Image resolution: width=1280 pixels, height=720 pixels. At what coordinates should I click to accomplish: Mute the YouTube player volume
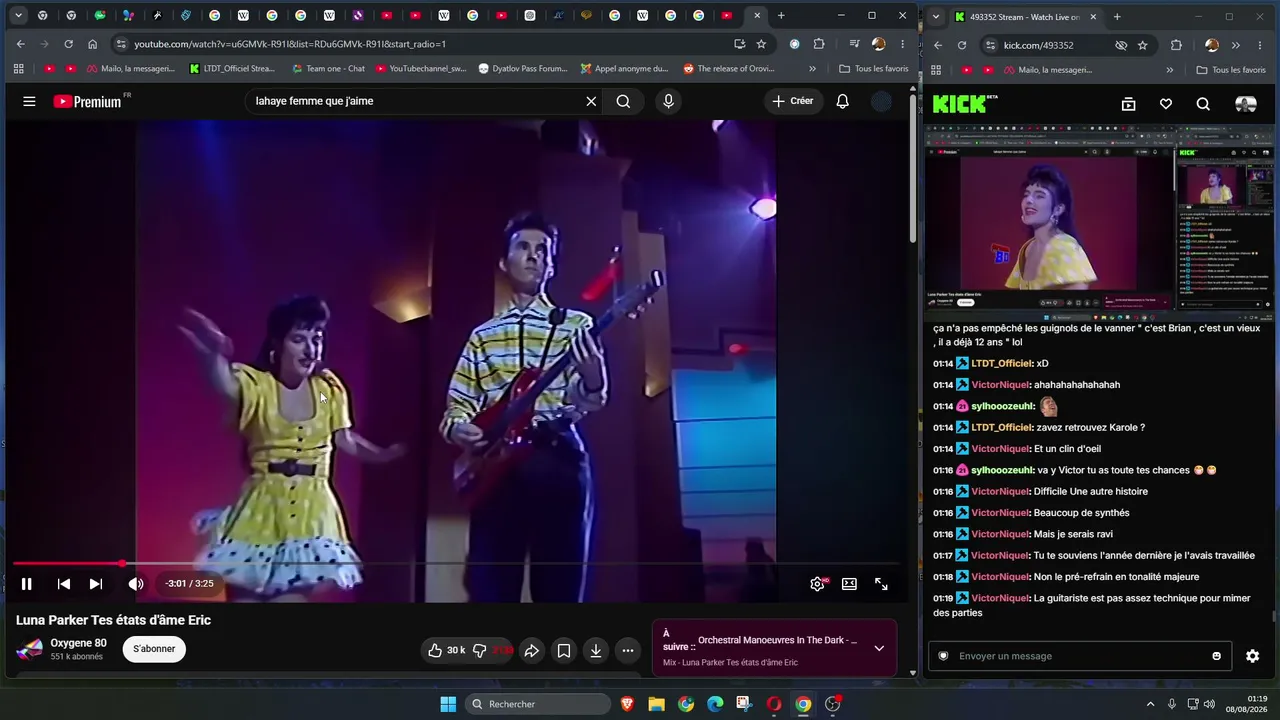point(136,584)
